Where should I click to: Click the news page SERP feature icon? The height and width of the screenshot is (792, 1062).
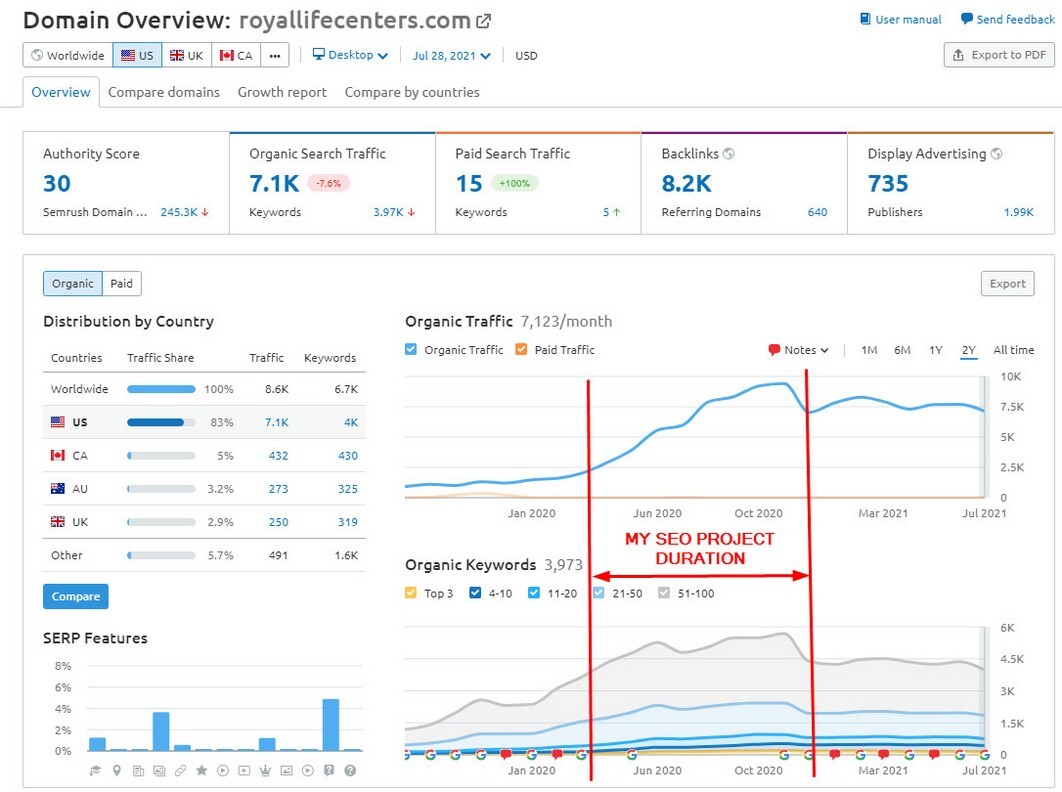pyautogui.click(x=138, y=770)
